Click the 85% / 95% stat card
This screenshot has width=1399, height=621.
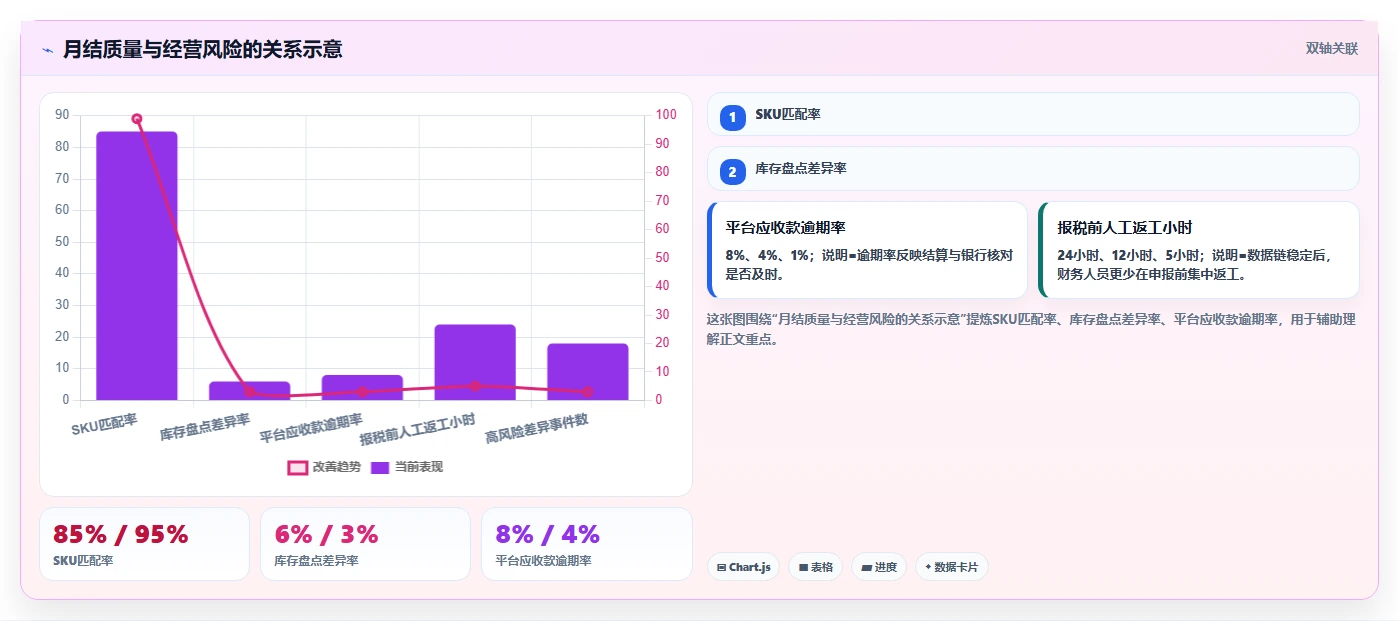[144, 544]
